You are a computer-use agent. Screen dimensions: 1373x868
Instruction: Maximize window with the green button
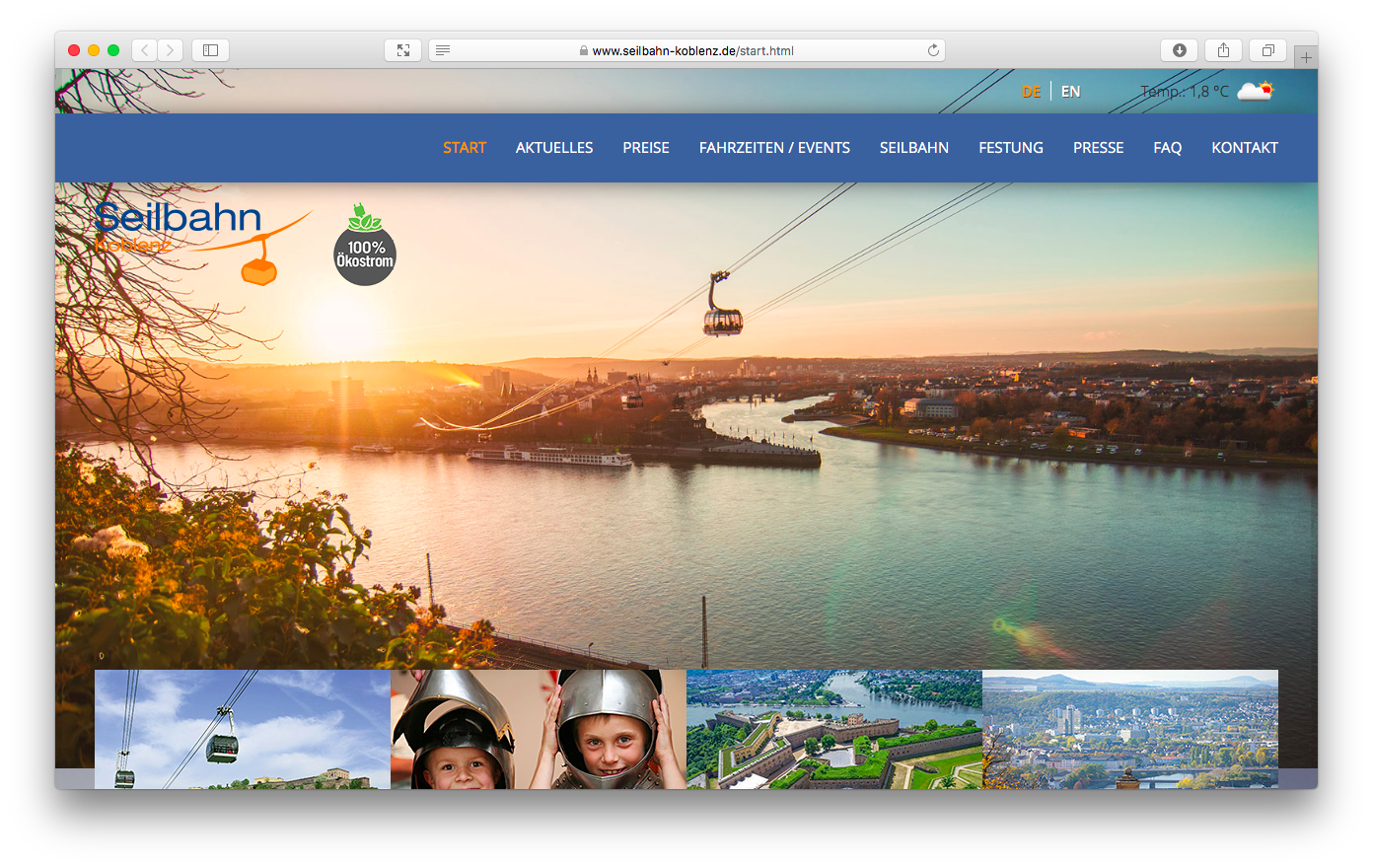click(x=113, y=50)
